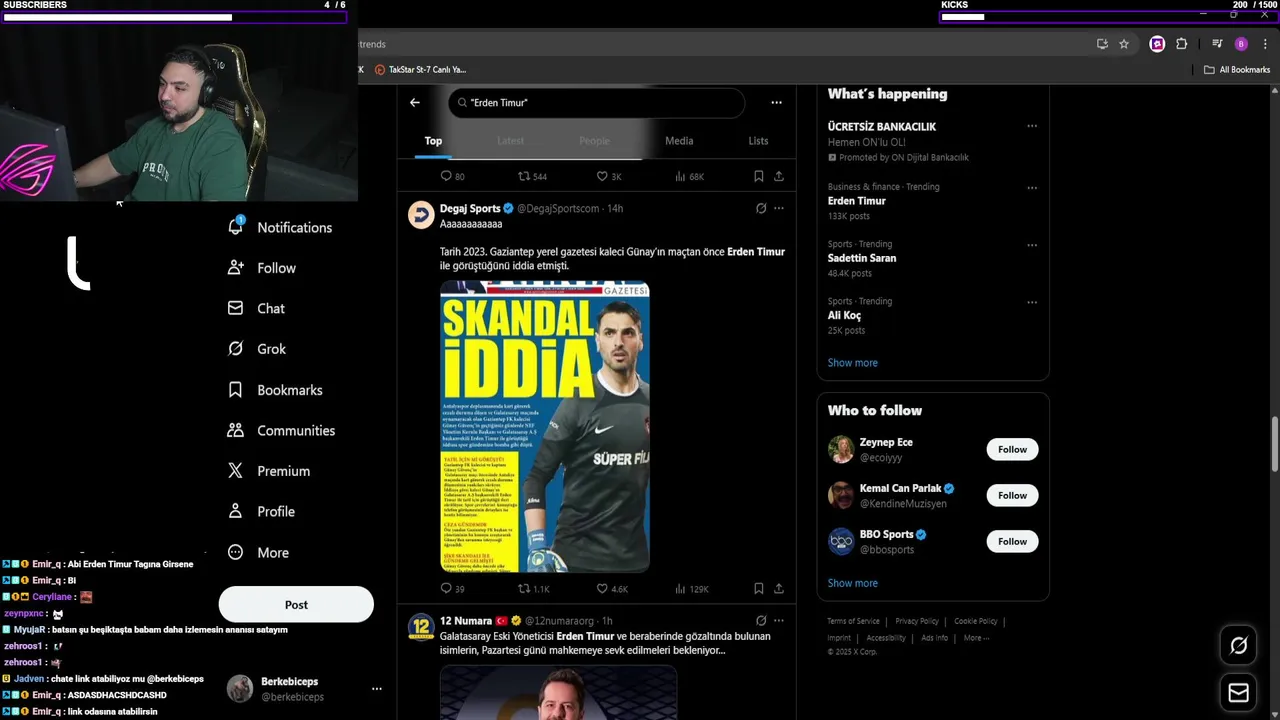Open more options for Sadettin Saran trend
Viewport: 1280px width, 720px height.
coord(1032,244)
